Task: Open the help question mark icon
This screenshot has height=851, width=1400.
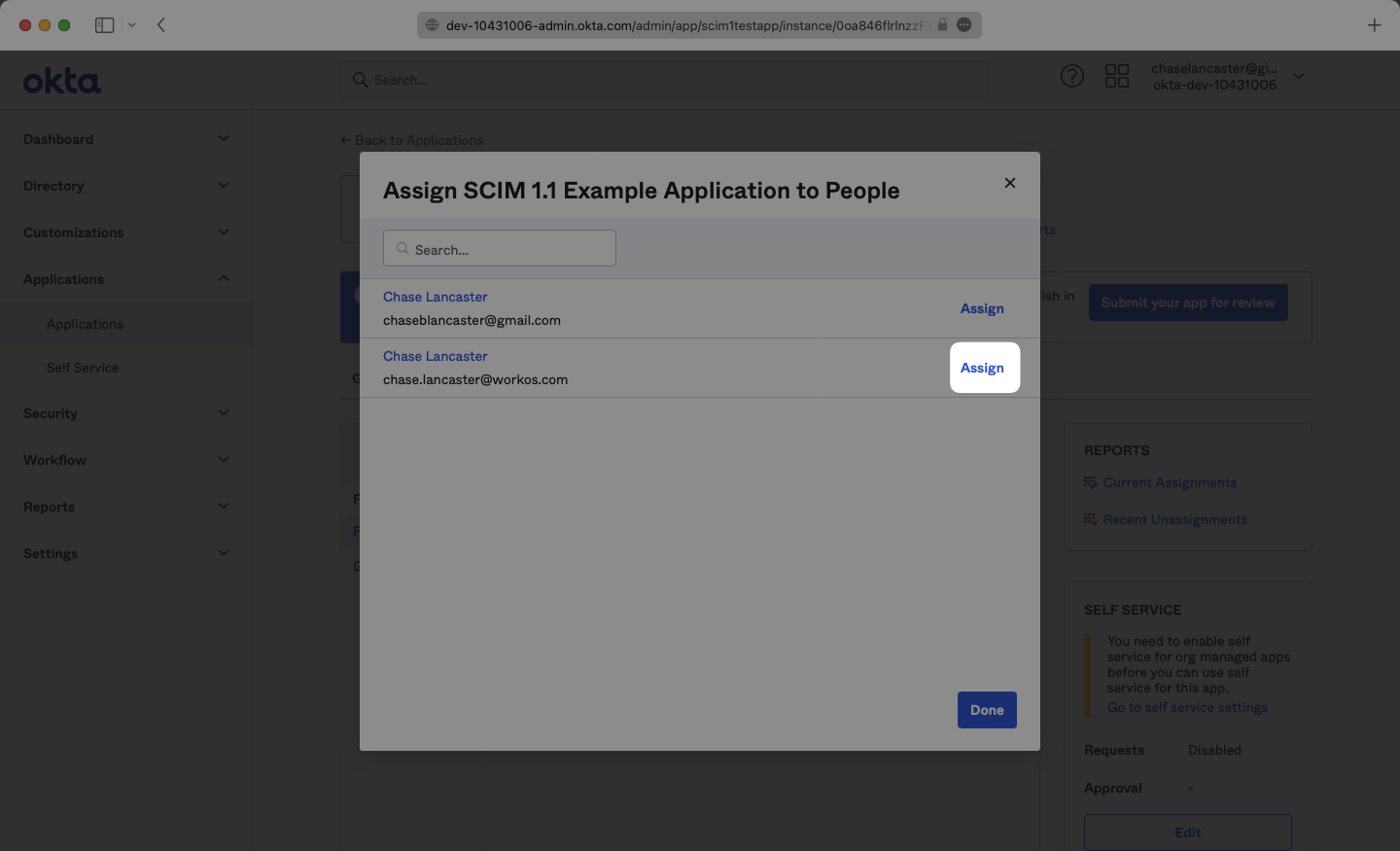Action: (x=1071, y=77)
